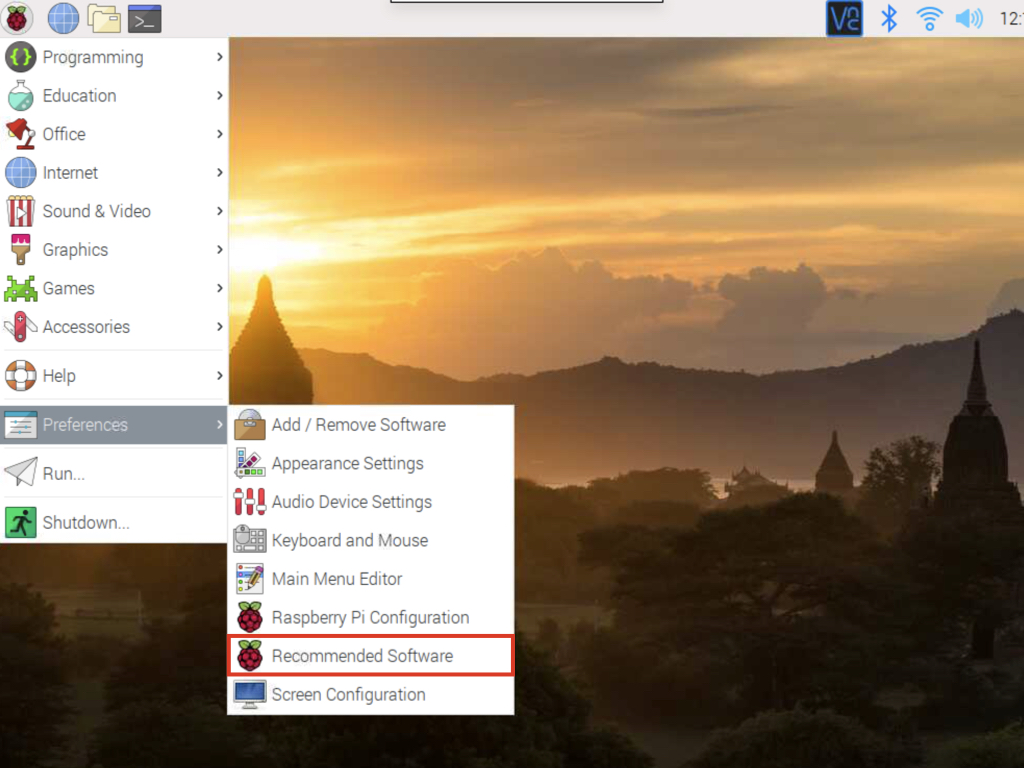Click the Sound & Video popcorn icon
This screenshot has width=1024, height=768.
[x=20, y=211]
